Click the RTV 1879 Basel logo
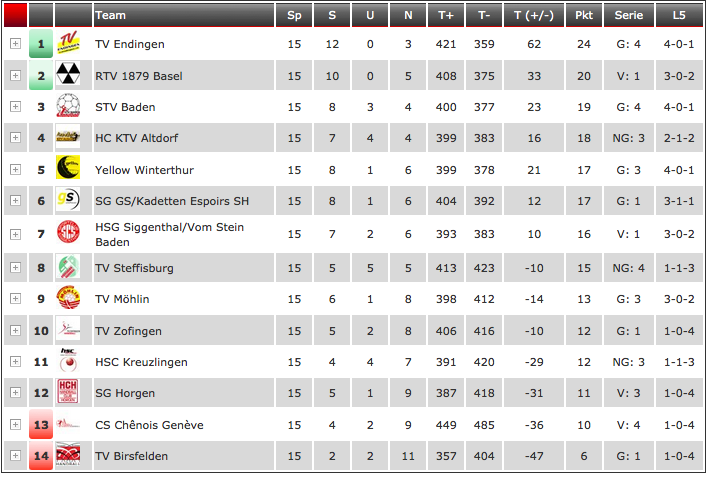Screen dimensions: 708x478 (x=68, y=74)
